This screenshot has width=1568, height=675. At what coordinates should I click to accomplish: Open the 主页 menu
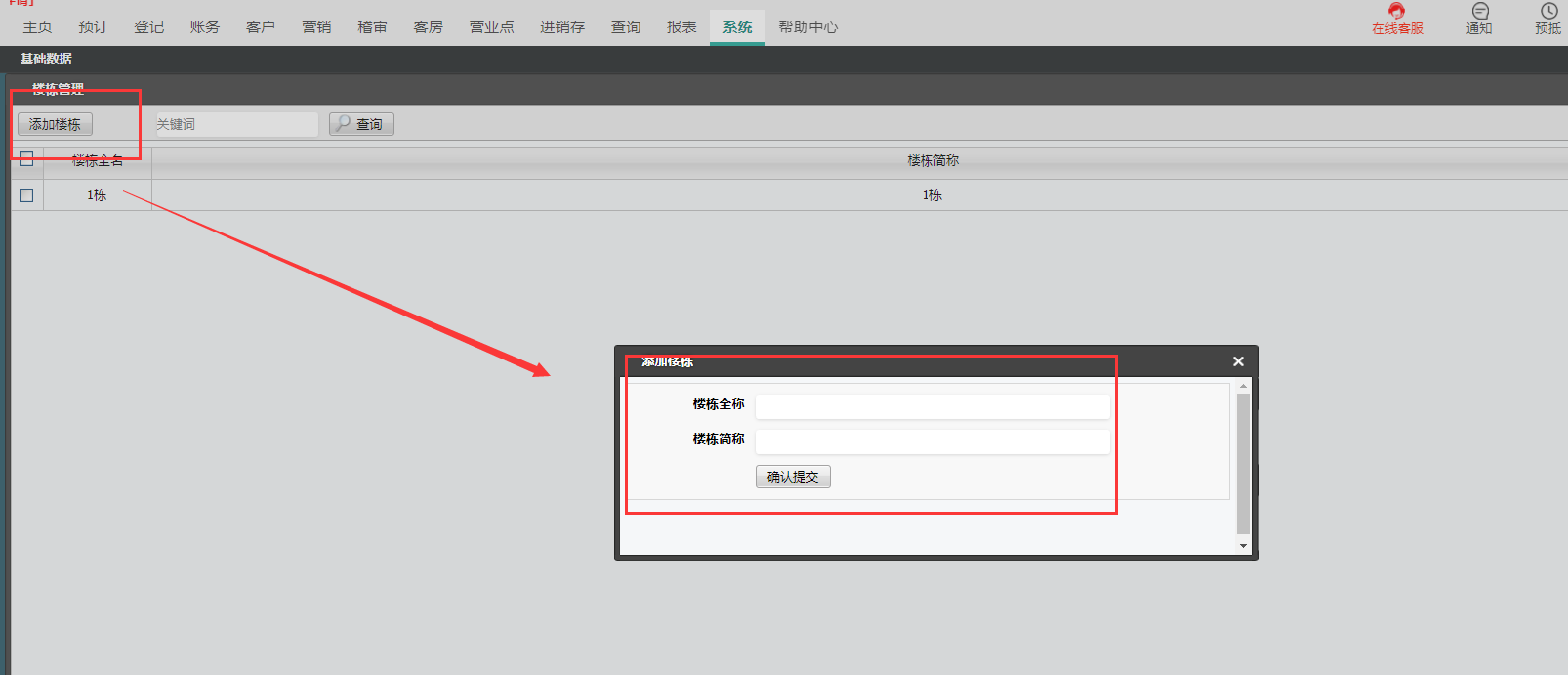38,27
